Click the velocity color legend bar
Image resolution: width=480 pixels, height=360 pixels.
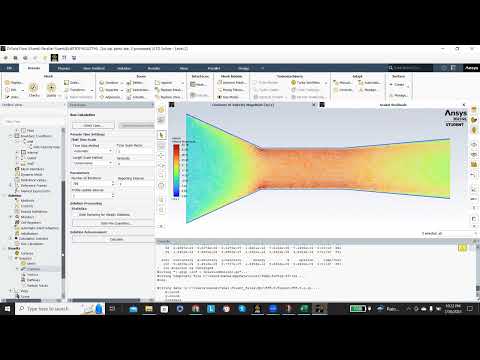[x=176, y=170]
